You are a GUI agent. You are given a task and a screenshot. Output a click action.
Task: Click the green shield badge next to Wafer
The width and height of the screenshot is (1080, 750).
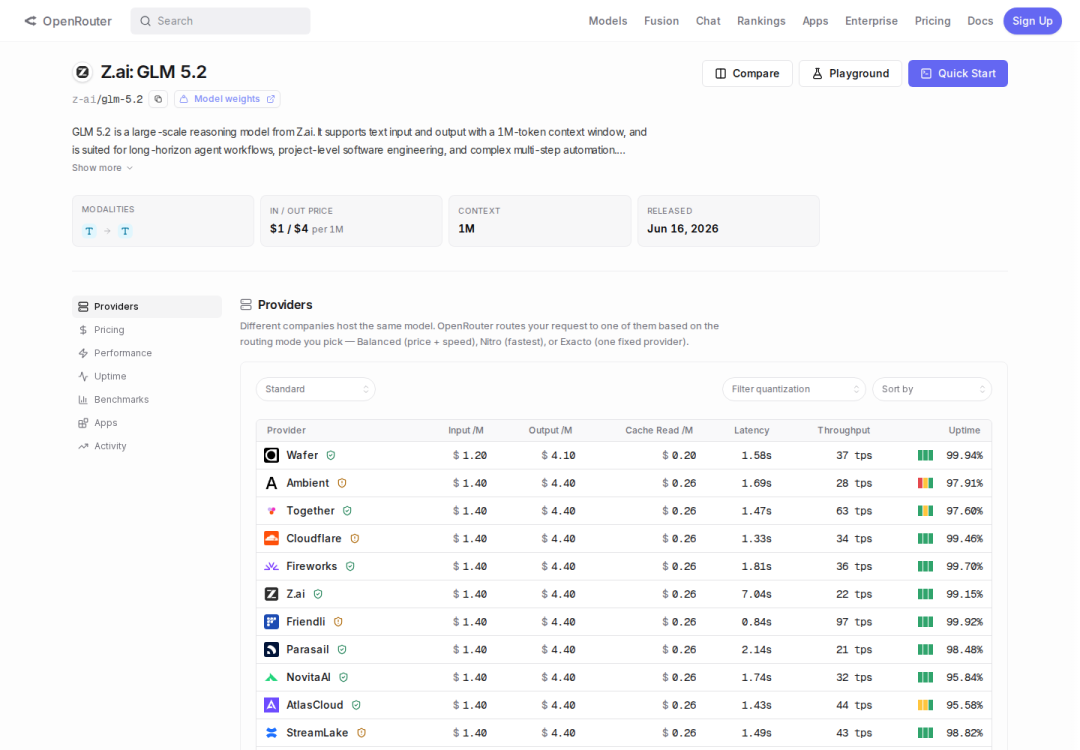pyautogui.click(x=331, y=455)
